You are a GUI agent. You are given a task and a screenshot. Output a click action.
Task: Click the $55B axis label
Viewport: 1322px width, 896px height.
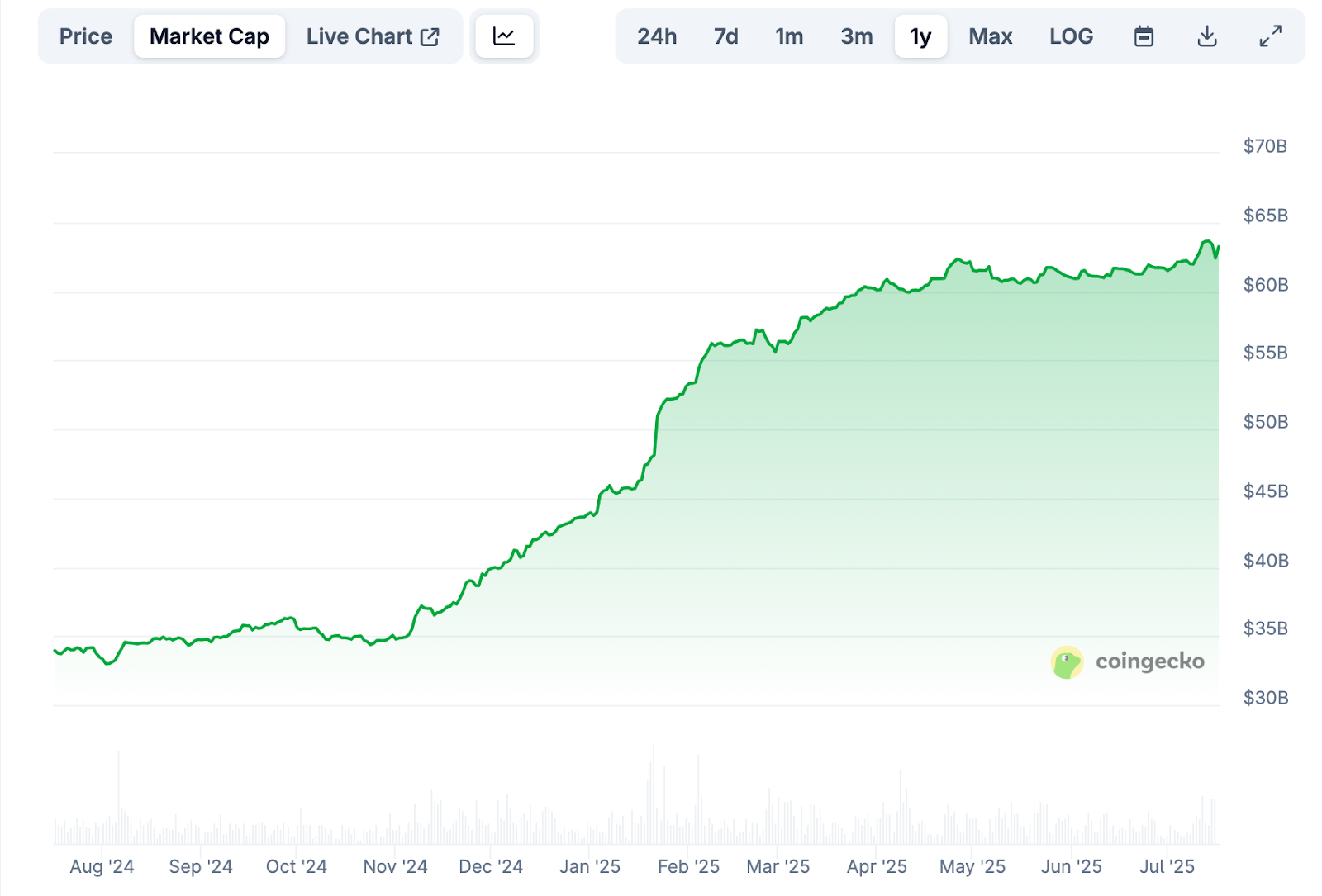click(x=1265, y=353)
